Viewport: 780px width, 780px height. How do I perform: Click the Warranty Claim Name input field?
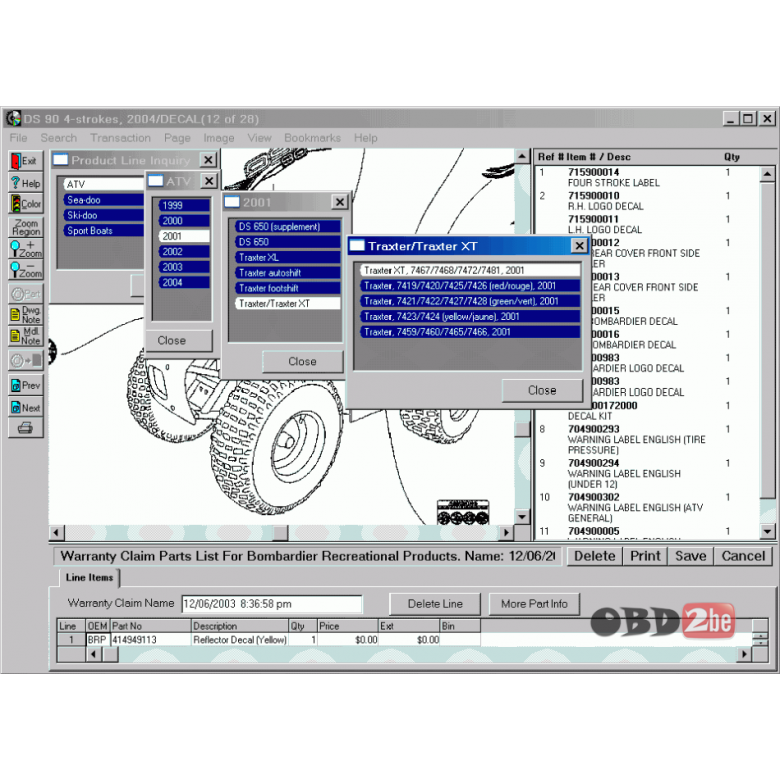coord(272,604)
